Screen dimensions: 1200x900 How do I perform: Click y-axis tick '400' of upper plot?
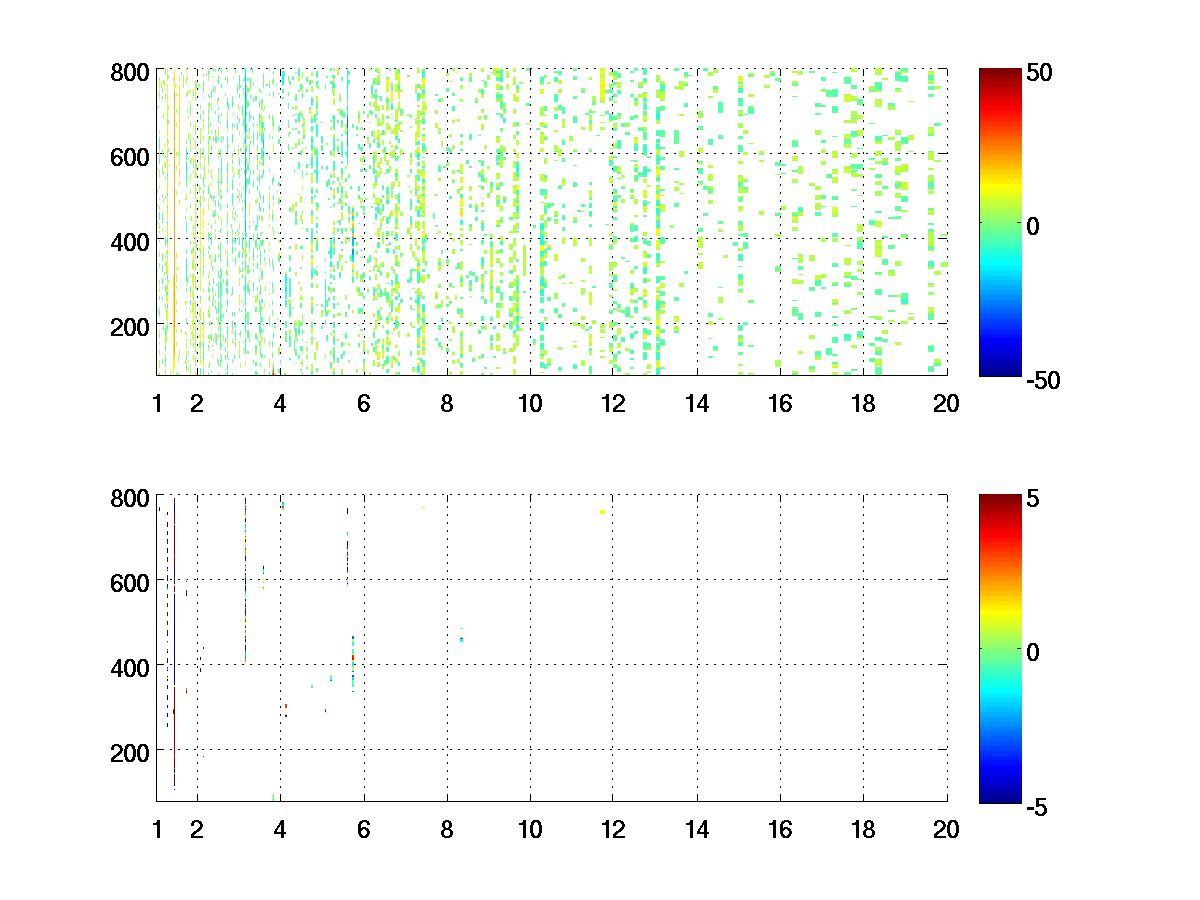coord(130,241)
